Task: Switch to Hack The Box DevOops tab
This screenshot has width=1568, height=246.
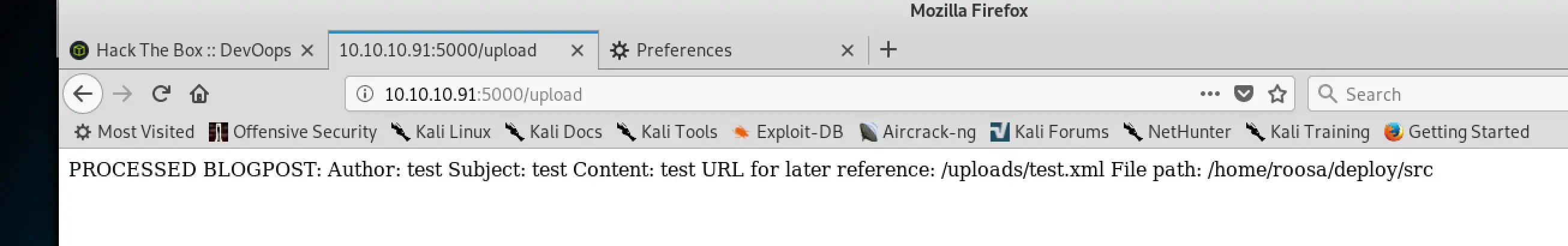Action: pyautogui.click(x=192, y=50)
